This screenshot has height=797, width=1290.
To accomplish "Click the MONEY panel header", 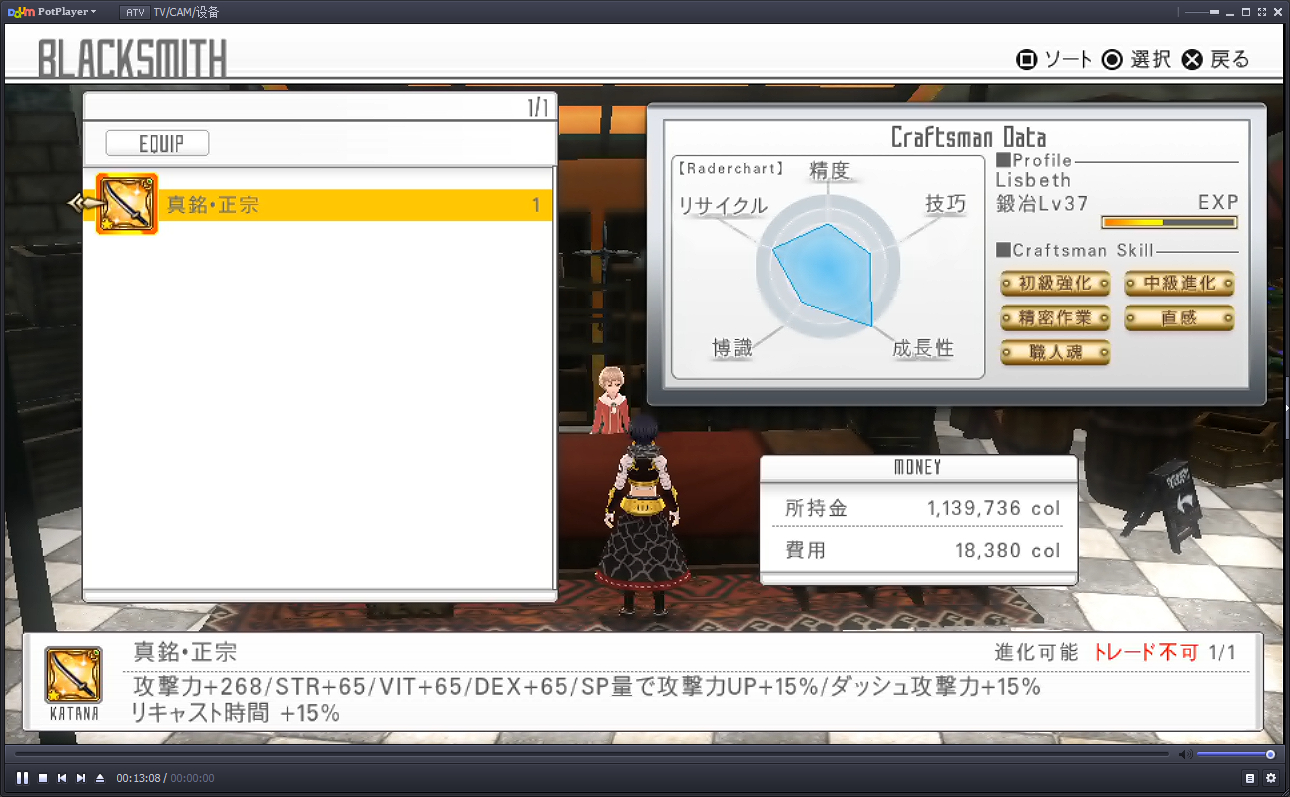I will 917,467.
